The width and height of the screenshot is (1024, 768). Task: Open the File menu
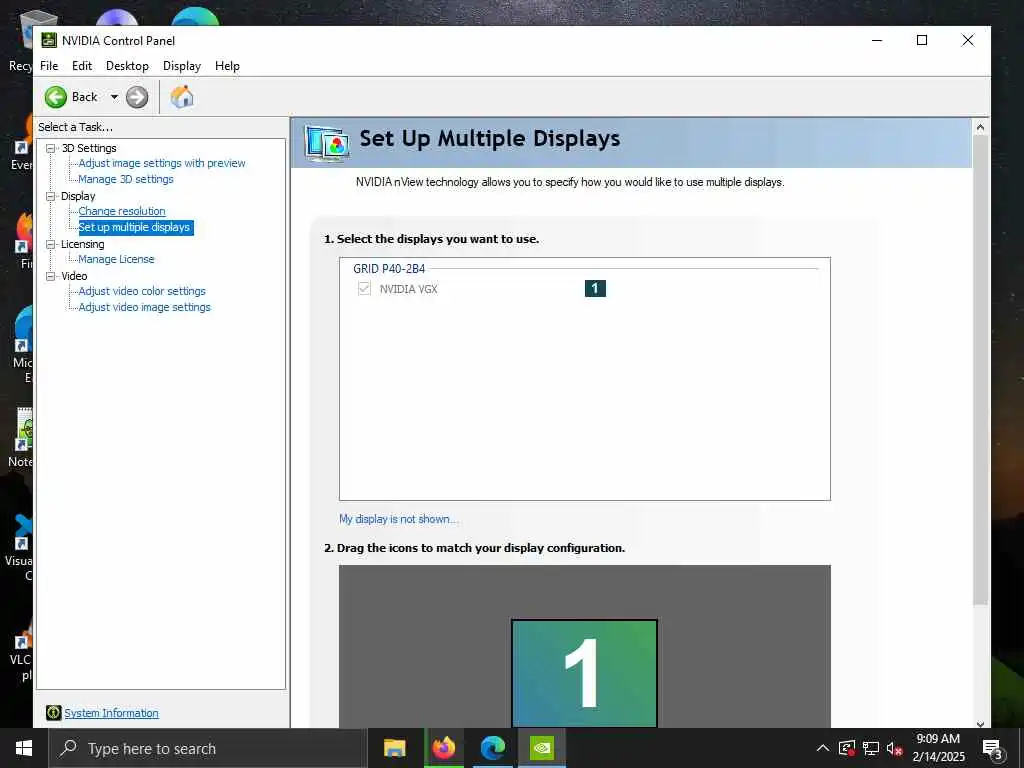(x=49, y=66)
